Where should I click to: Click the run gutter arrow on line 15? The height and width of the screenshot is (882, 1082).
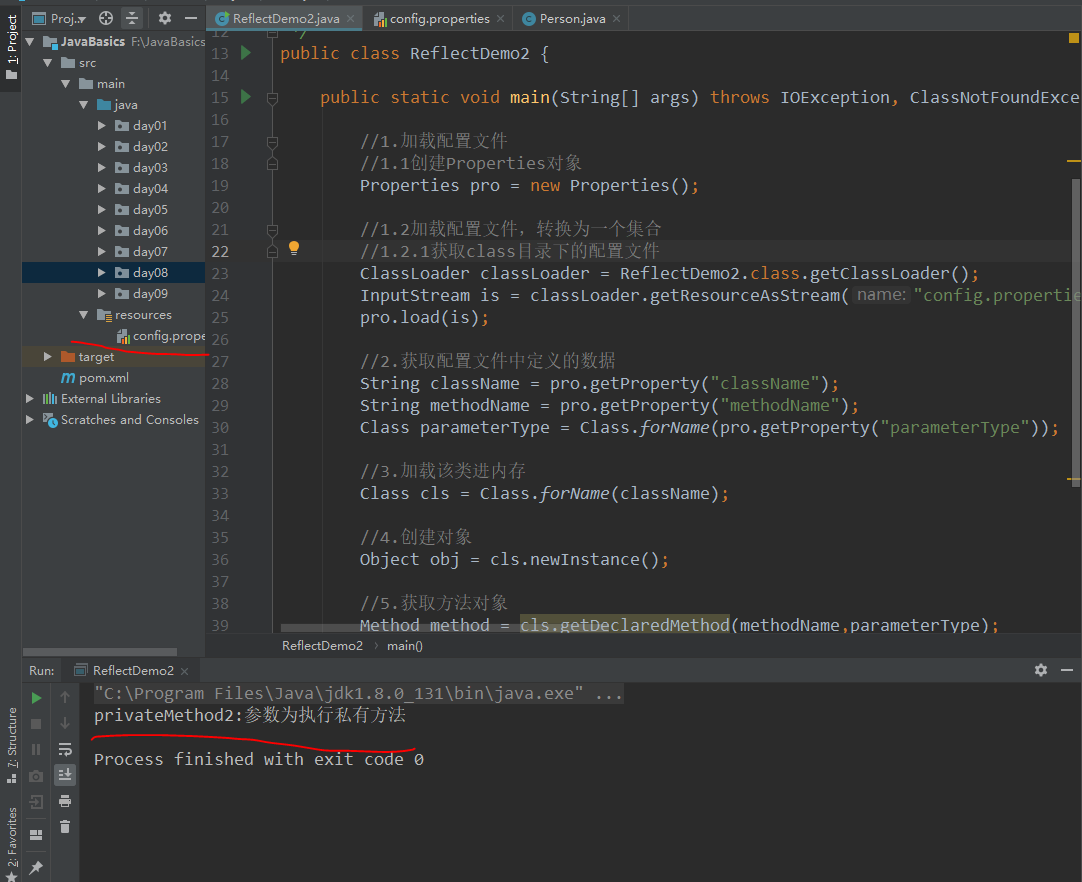click(246, 97)
